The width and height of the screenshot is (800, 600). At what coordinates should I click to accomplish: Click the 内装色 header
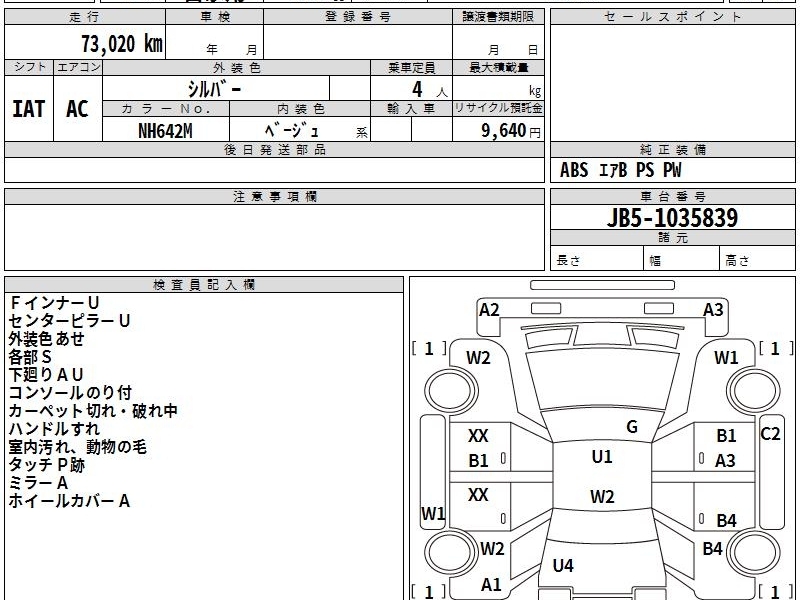click(300, 109)
